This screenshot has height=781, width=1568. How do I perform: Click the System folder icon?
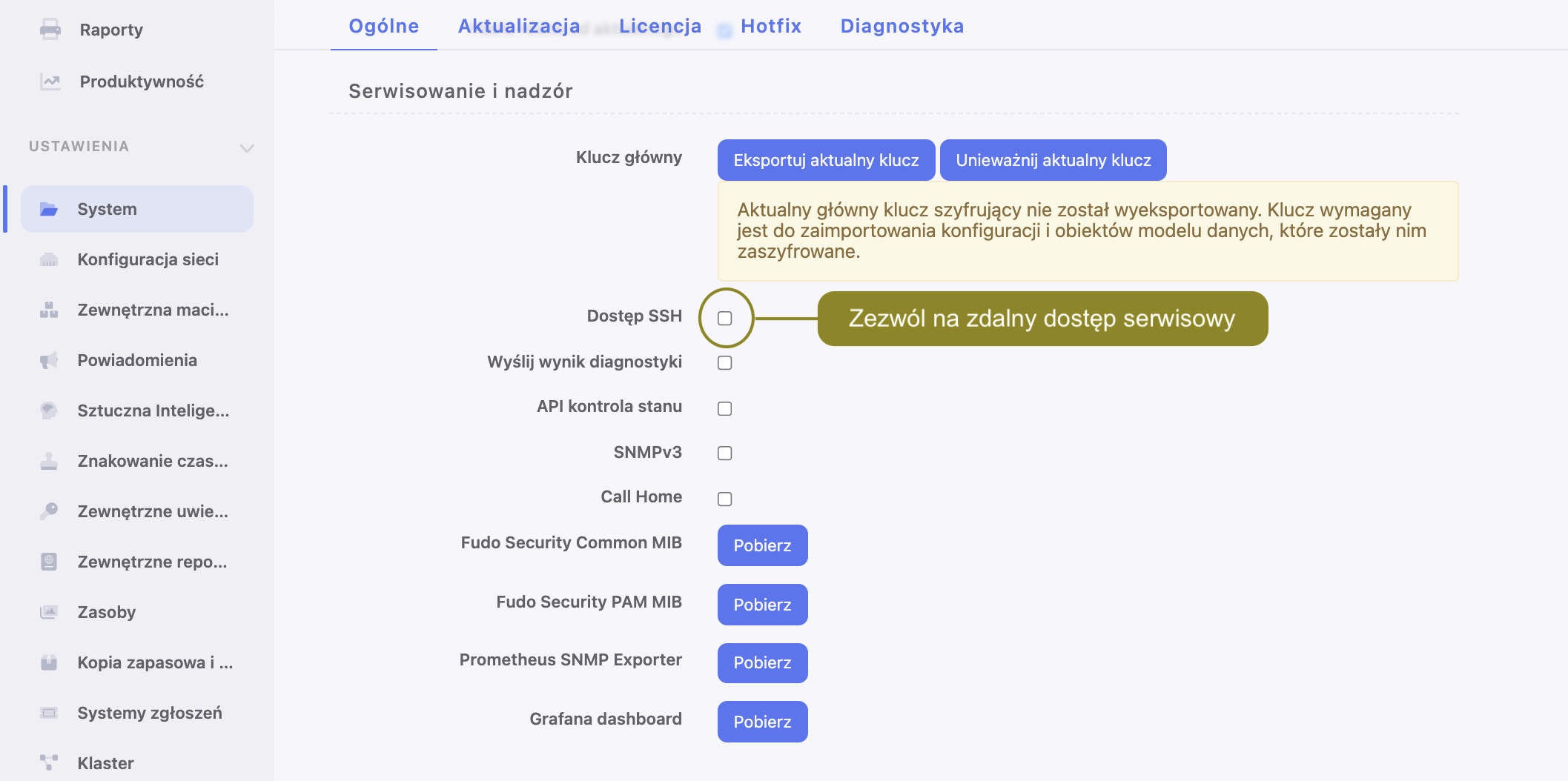pos(49,209)
